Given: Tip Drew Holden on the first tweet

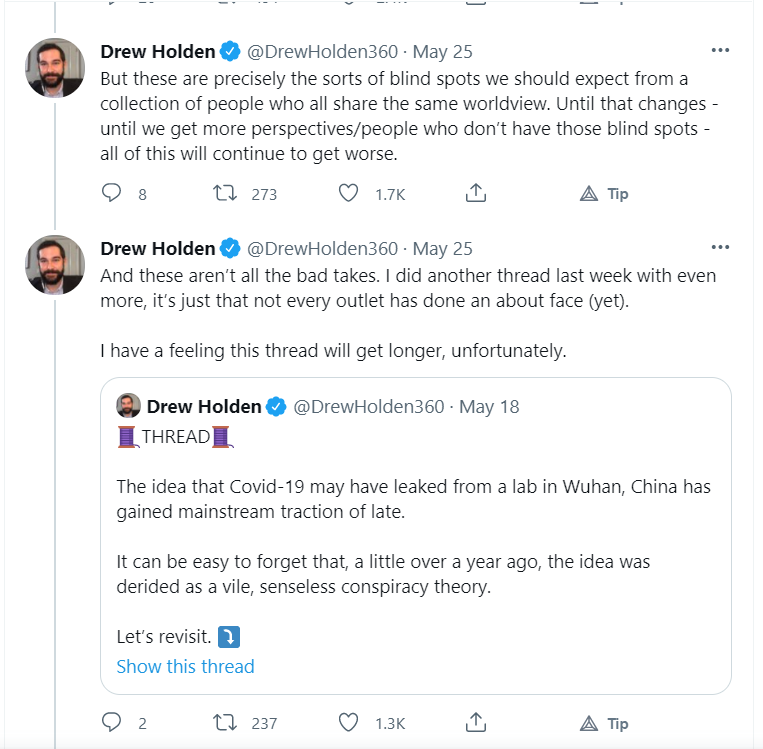Looking at the screenshot, I should (x=605, y=194).
